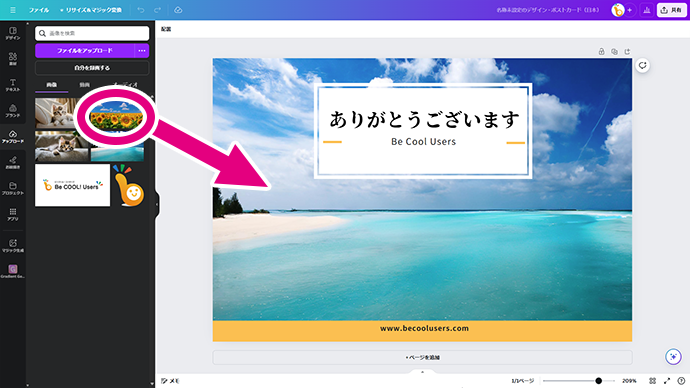Image resolution: width=690 pixels, height=388 pixels.
Task: Open the 素材 elements sidebar panel
Action: click(13, 59)
